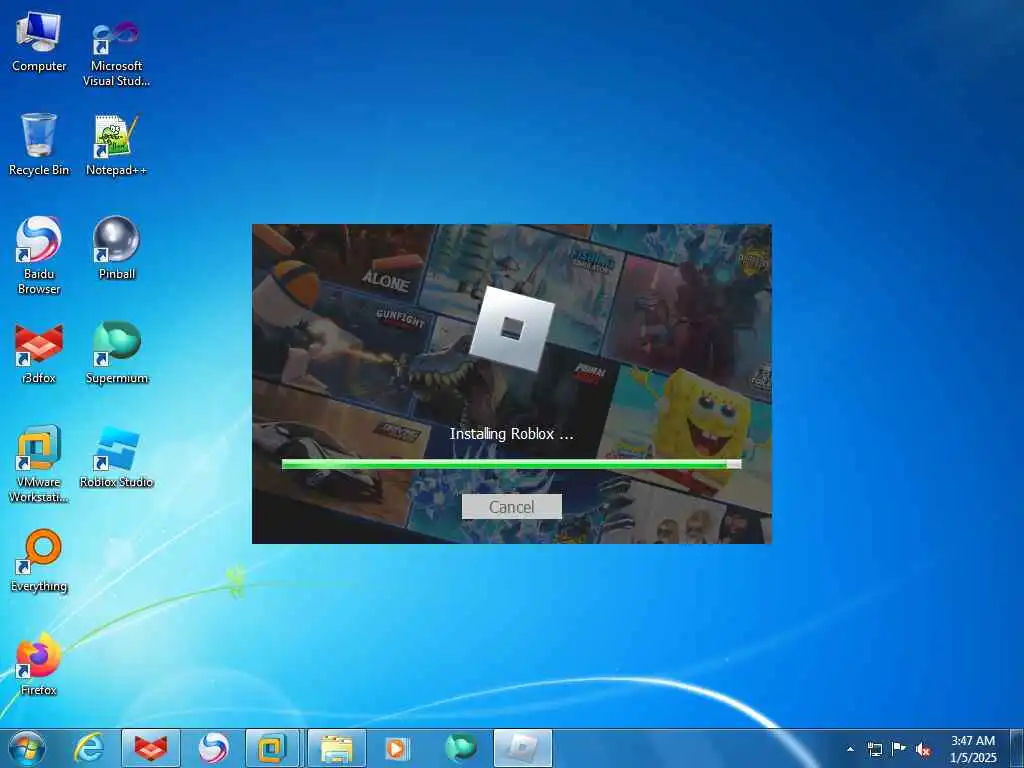Click the Show Desktop button
The height and width of the screenshot is (768, 1024).
coord(1017,748)
